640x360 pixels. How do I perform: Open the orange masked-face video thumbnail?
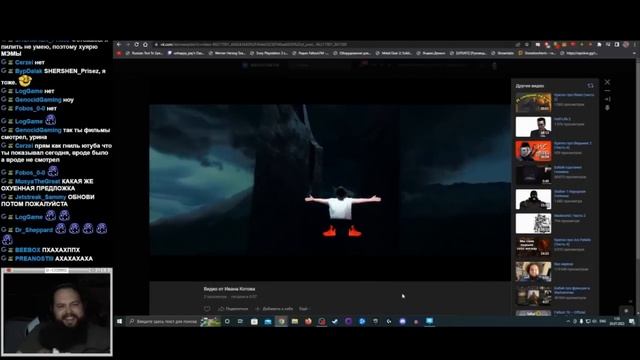[533, 151]
